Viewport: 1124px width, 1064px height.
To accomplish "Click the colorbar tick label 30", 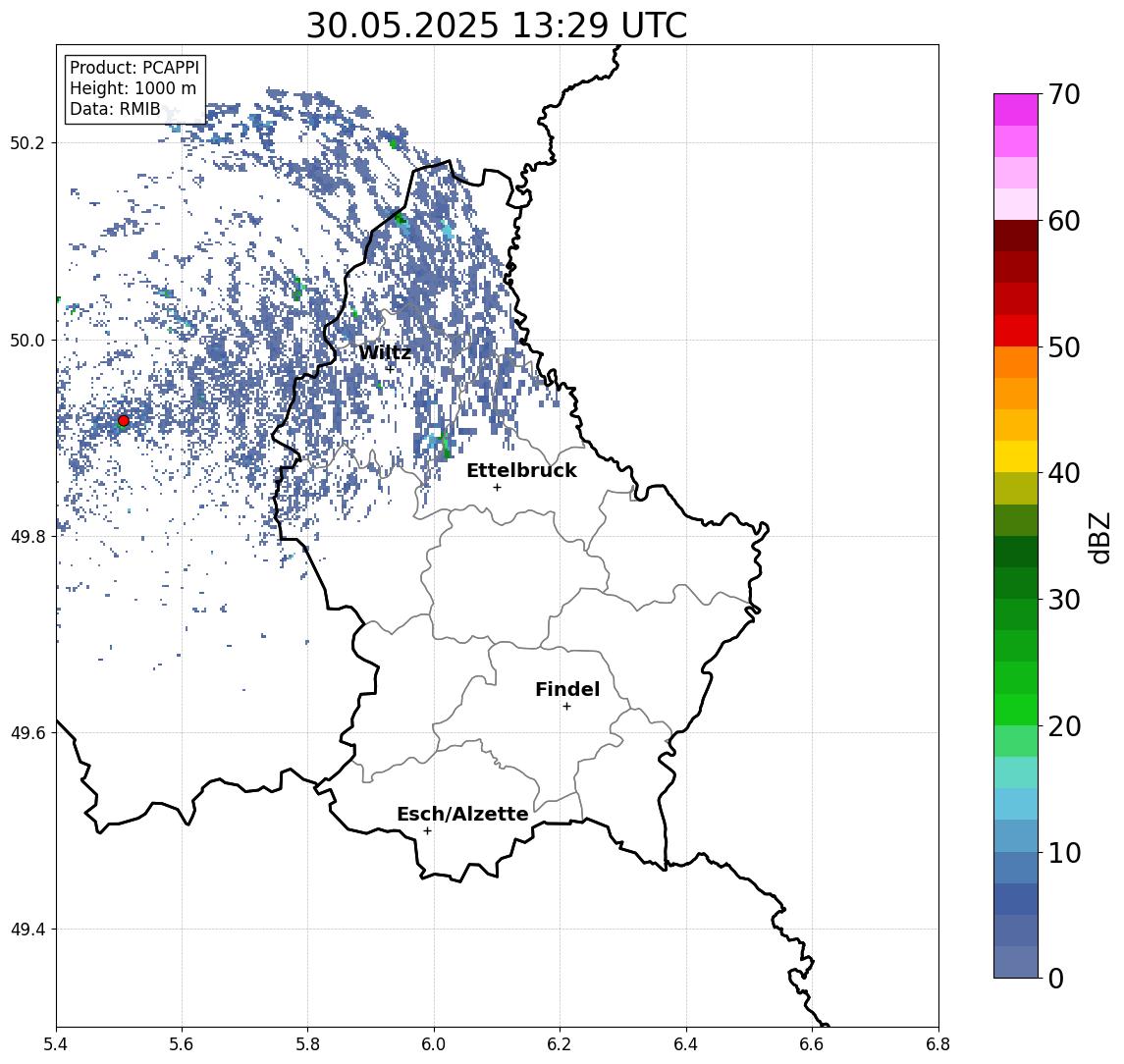I will coord(1064,600).
